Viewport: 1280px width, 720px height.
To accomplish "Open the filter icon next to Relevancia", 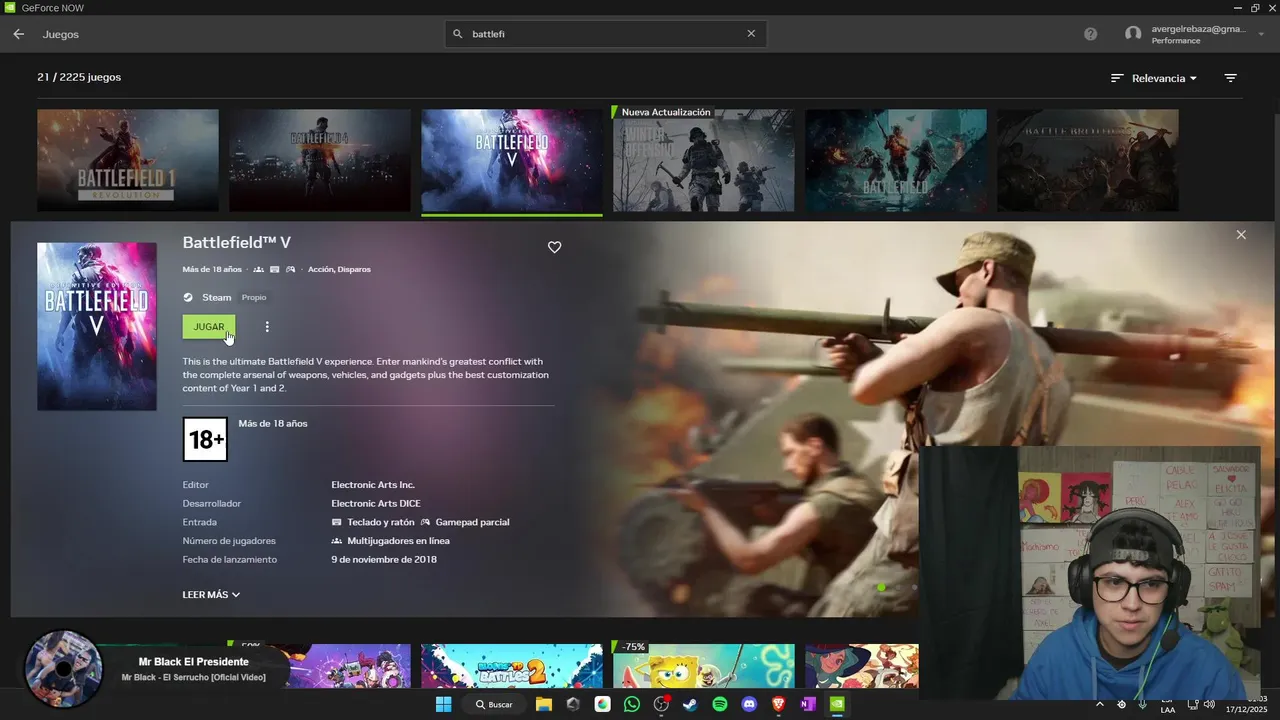I will [x=1231, y=78].
